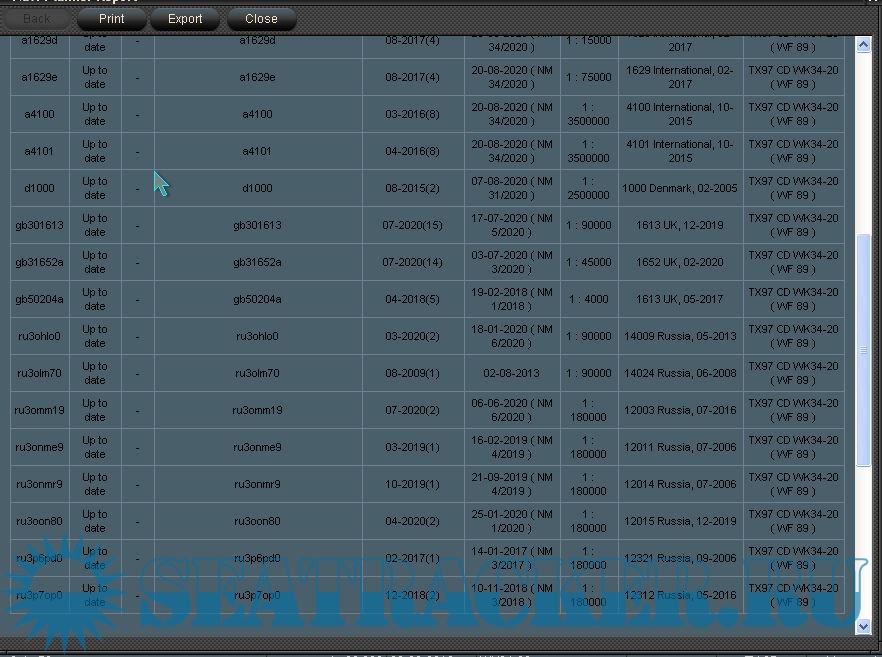
Task: Click the scrollbar down arrow
Action: pyautogui.click(x=864, y=626)
